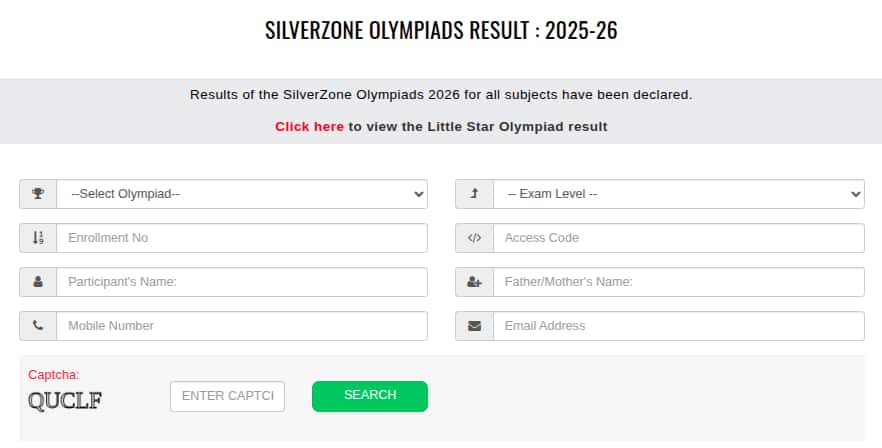Click the QUCLF captcha image
The image size is (882, 448).
(x=65, y=402)
